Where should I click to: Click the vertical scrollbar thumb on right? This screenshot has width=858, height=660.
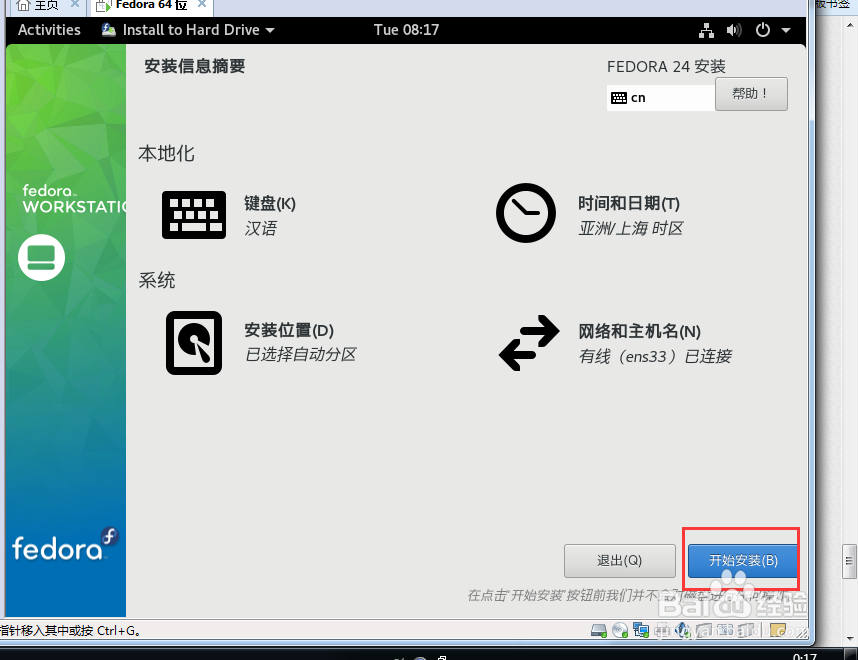point(849,560)
